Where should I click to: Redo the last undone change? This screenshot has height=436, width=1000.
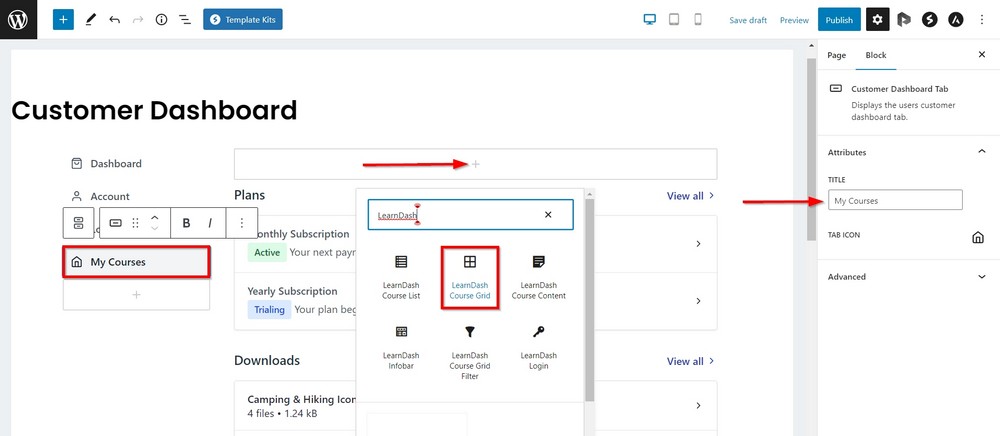tap(138, 20)
